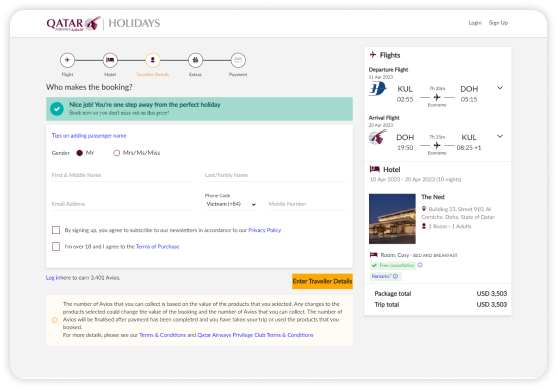Image resolution: width=557 pixels, height=389 pixels.
Task: Open the Terms of Purchase link
Action: tap(157, 246)
